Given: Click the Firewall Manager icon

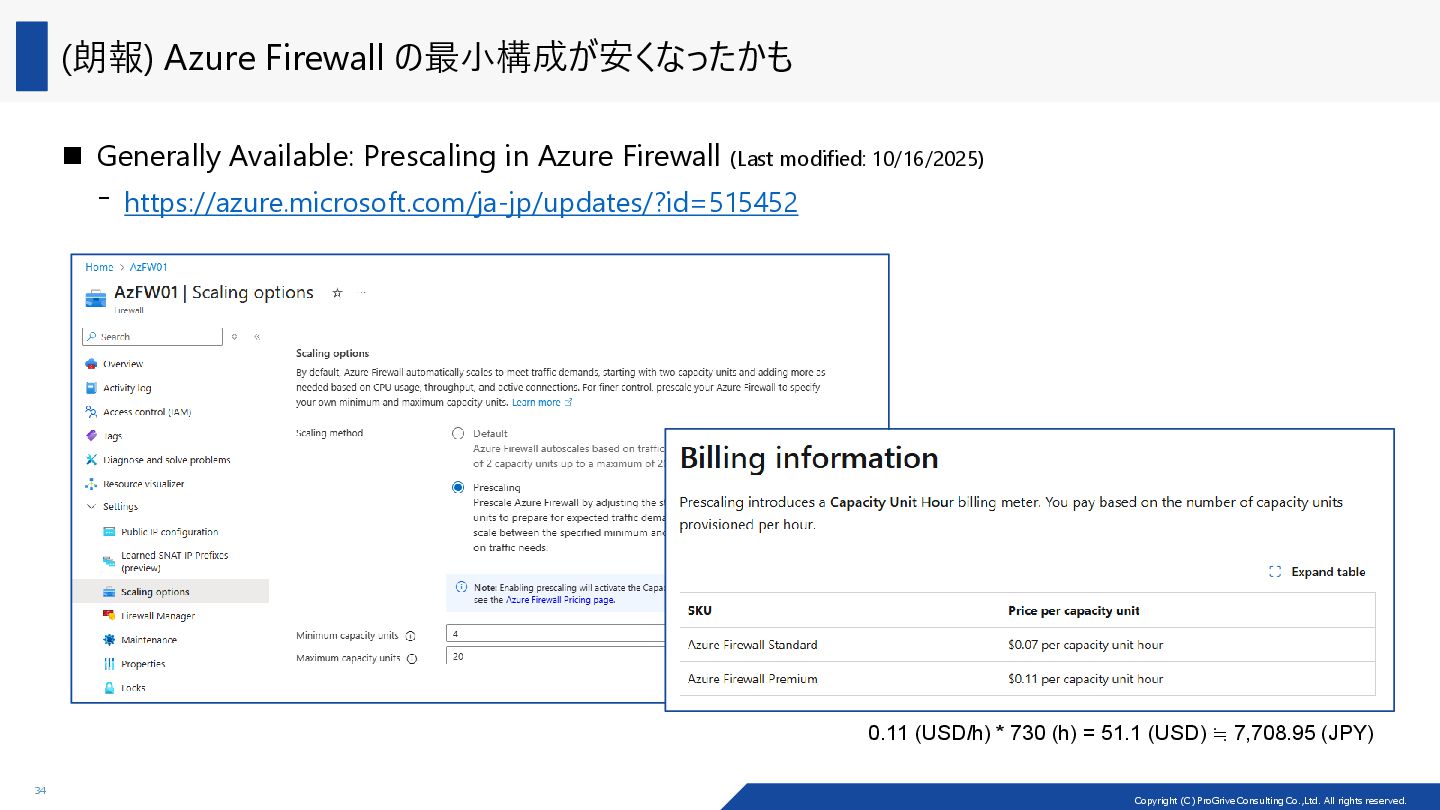Looking at the screenshot, I should pos(110,616).
